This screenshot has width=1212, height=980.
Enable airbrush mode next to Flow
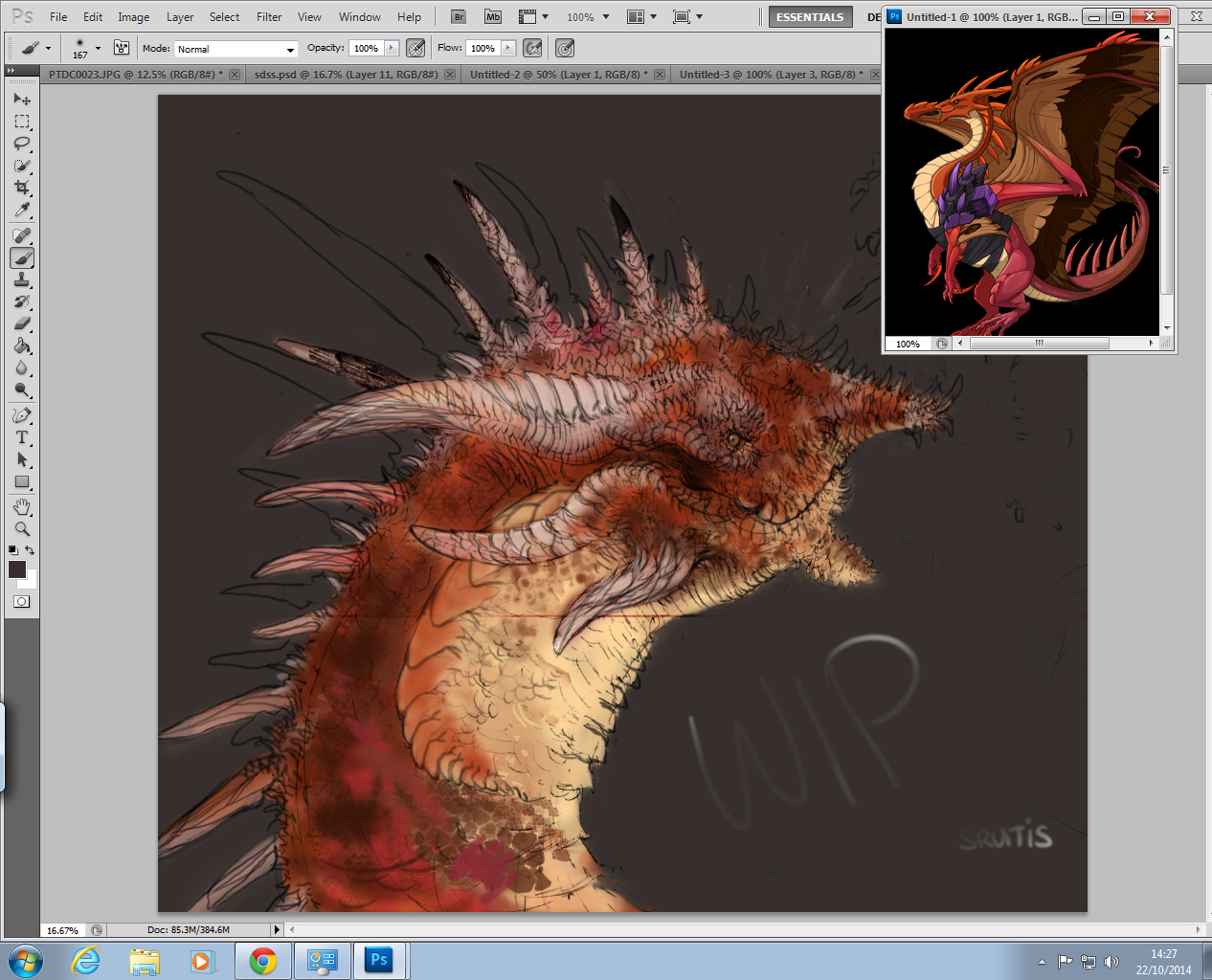(533, 48)
